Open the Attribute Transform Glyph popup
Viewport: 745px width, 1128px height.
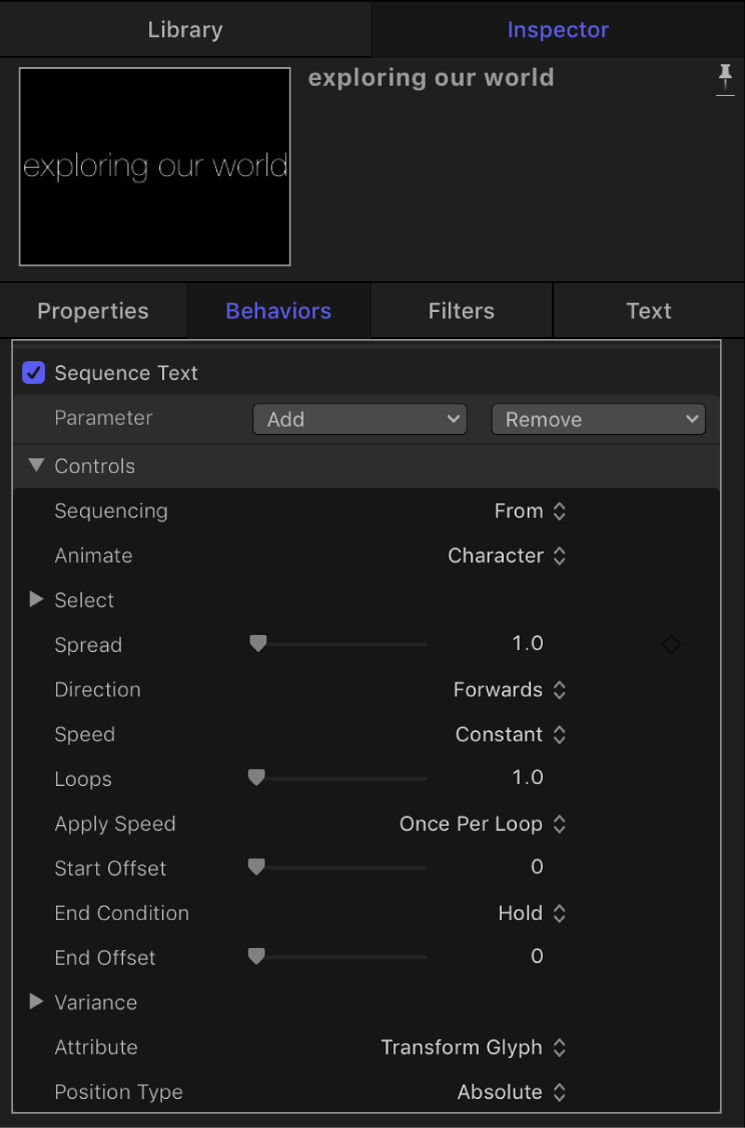[474, 1047]
